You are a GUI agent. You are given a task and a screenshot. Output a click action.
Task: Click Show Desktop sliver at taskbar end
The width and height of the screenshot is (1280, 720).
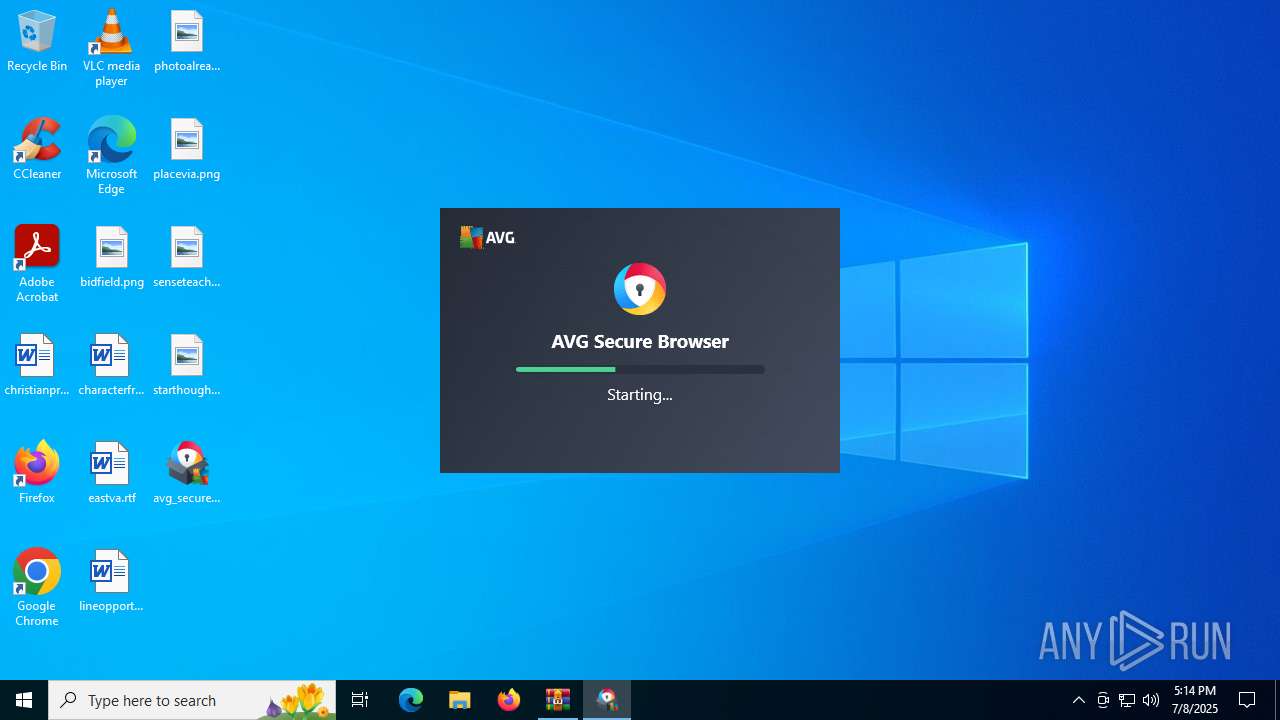(x=1277, y=700)
